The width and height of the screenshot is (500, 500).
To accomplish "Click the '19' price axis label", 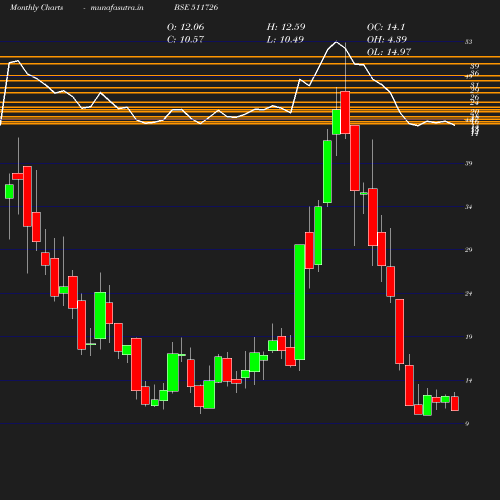I will click(x=468, y=337).
